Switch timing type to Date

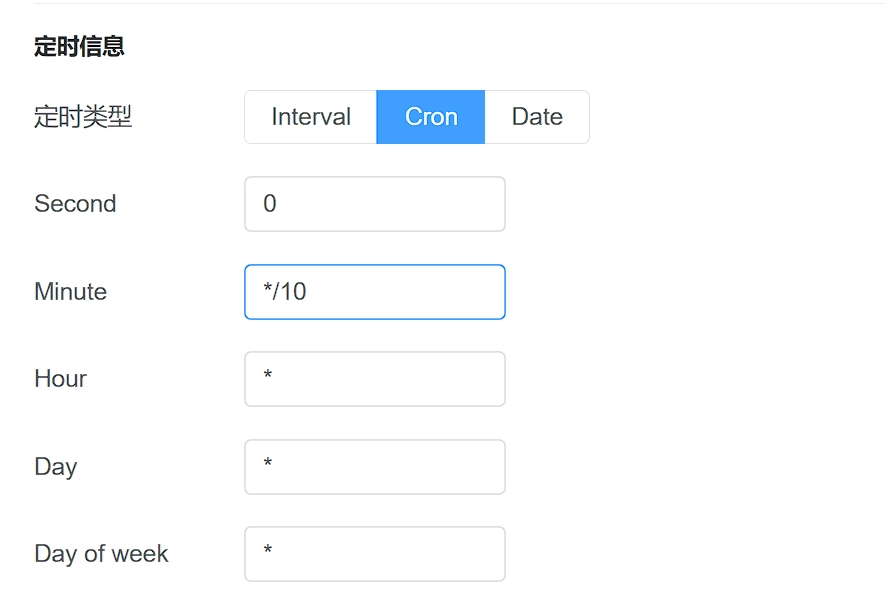pyautogui.click(x=537, y=117)
